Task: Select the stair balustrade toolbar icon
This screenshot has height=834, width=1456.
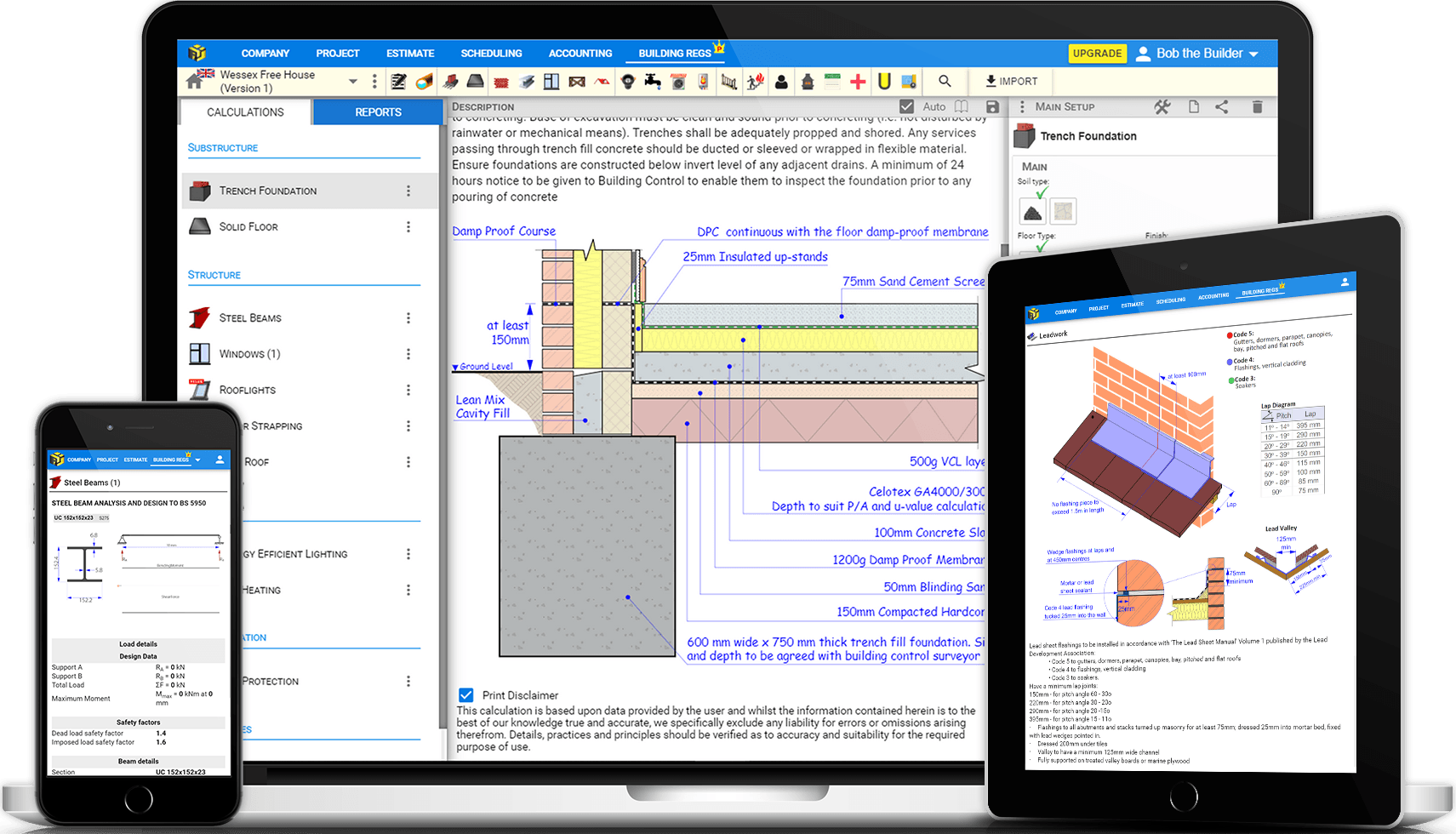Action: (x=728, y=82)
